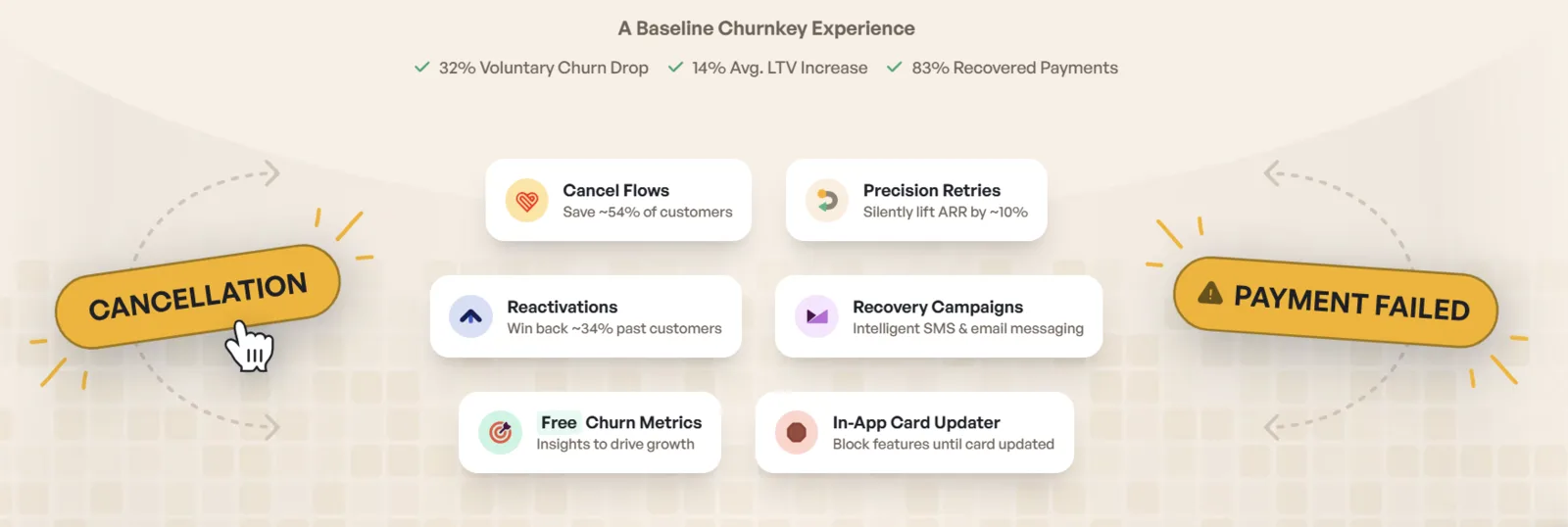Select the Reactivations feature card title
The height and width of the screenshot is (527, 1568).
[x=563, y=307]
